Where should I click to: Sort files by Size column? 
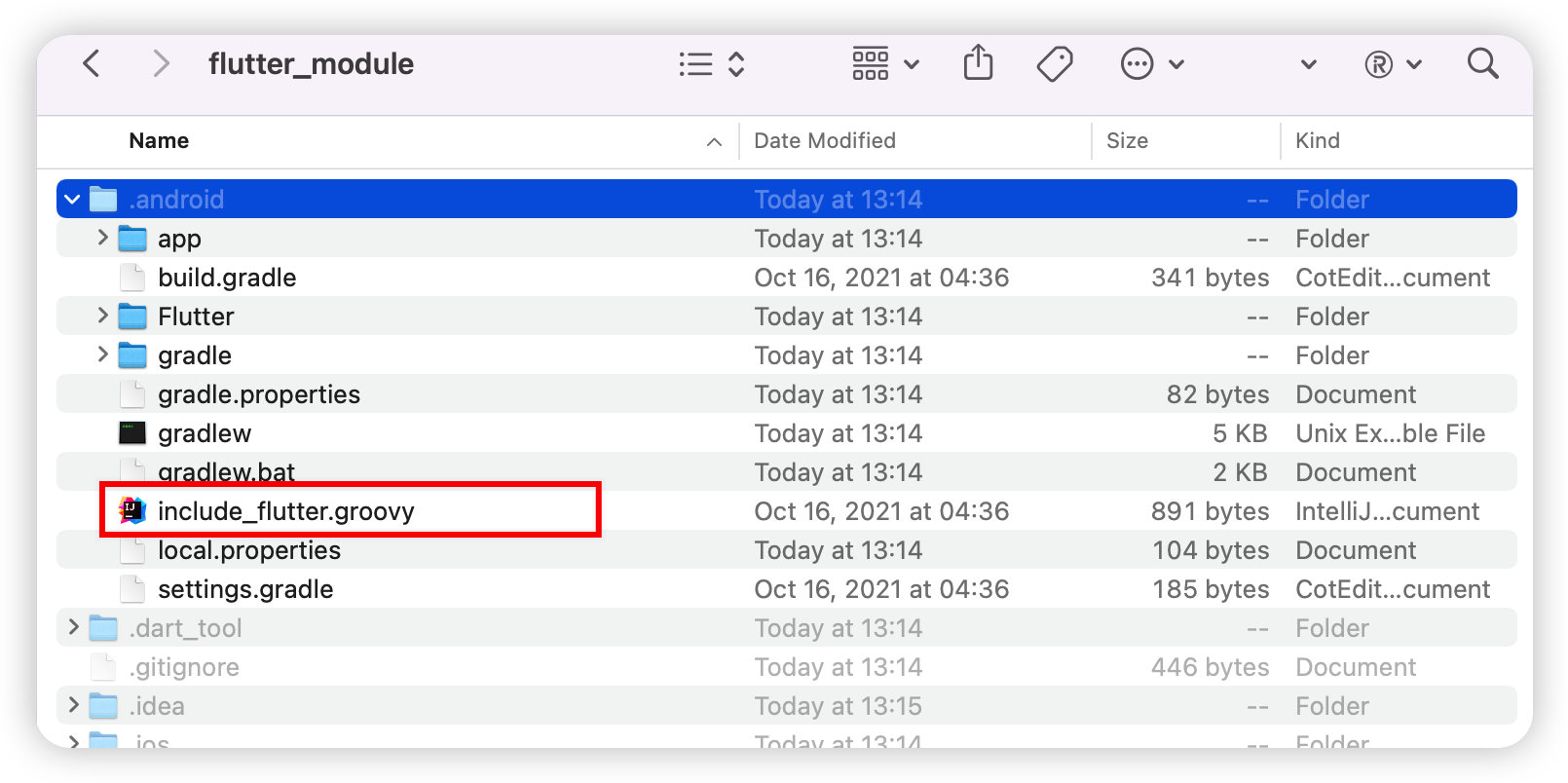pos(1127,141)
